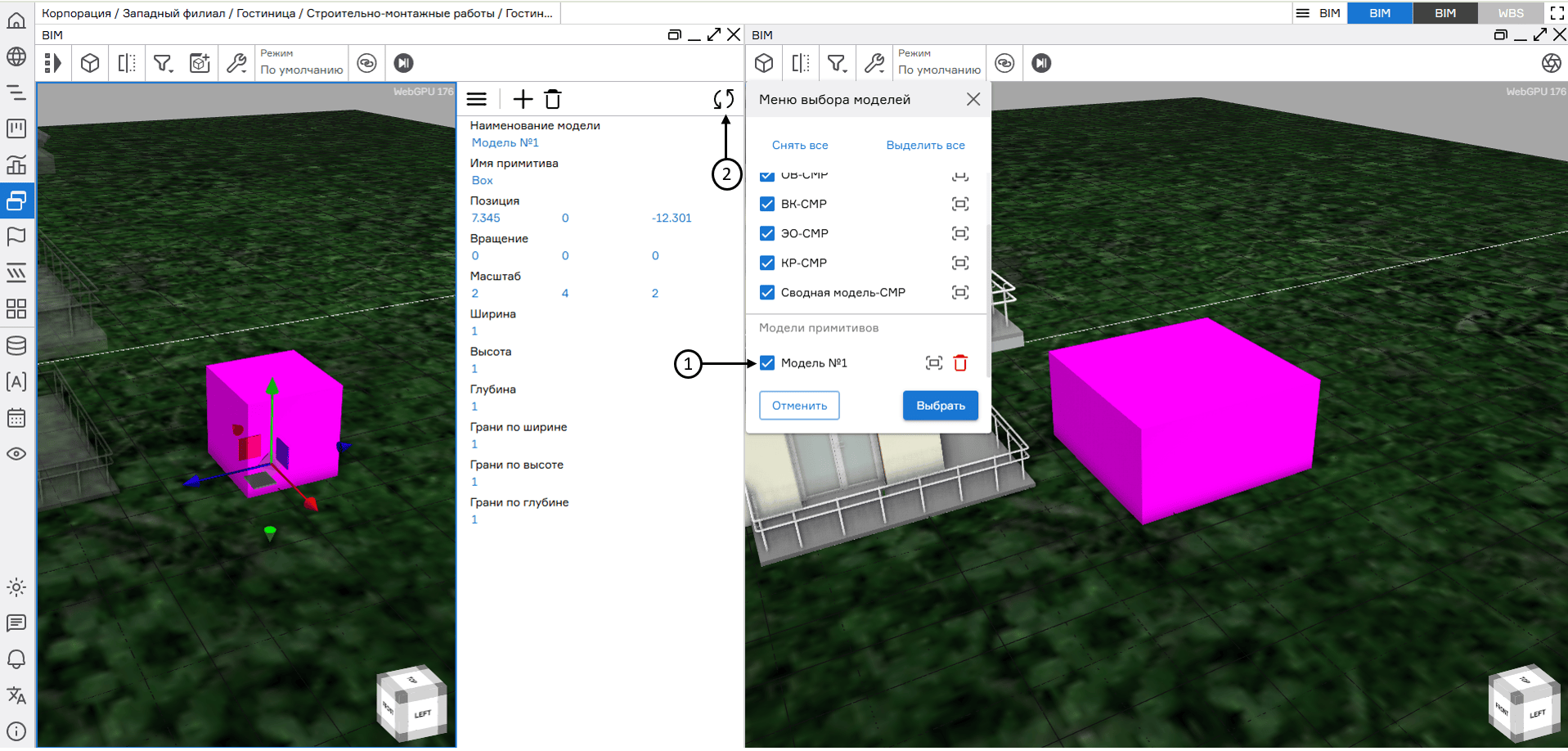This screenshot has width=1568, height=751.
Task: Toggle the Сводная модель-СМР checkbox
Action: tap(767, 293)
